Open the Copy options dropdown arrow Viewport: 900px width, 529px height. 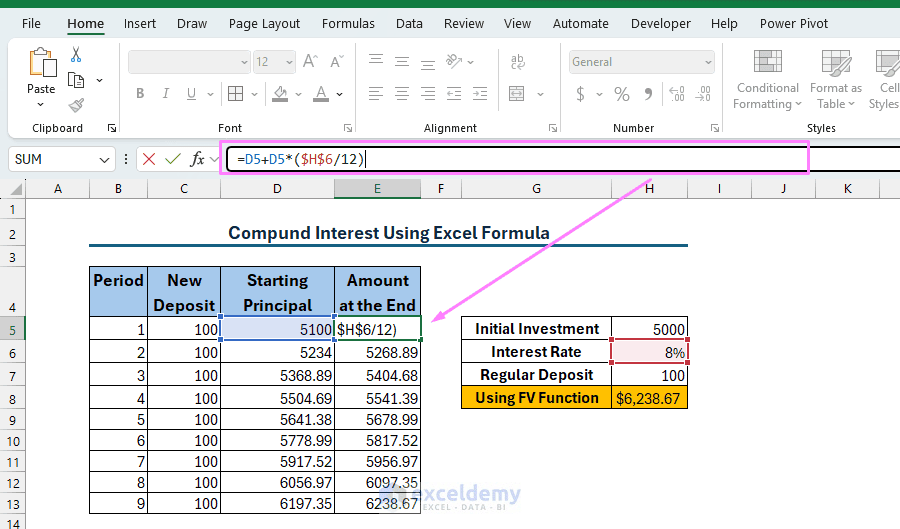[100, 80]
